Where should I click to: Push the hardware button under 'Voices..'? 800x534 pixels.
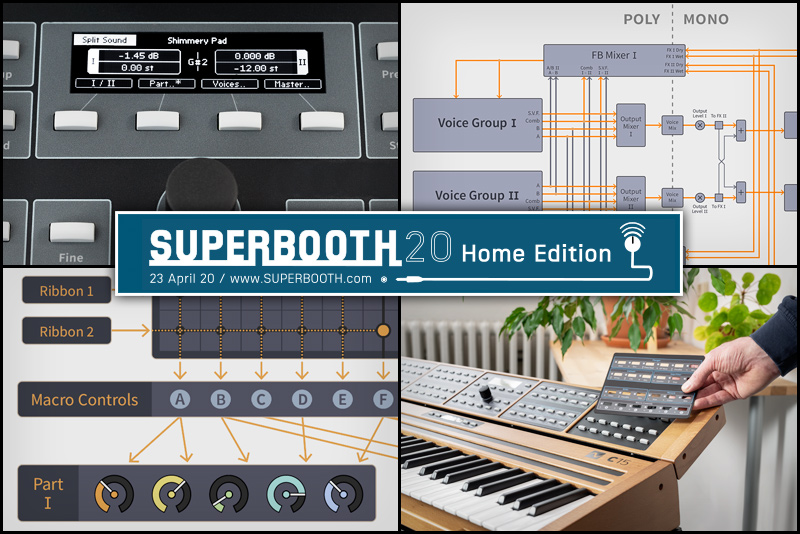[240, 121]
